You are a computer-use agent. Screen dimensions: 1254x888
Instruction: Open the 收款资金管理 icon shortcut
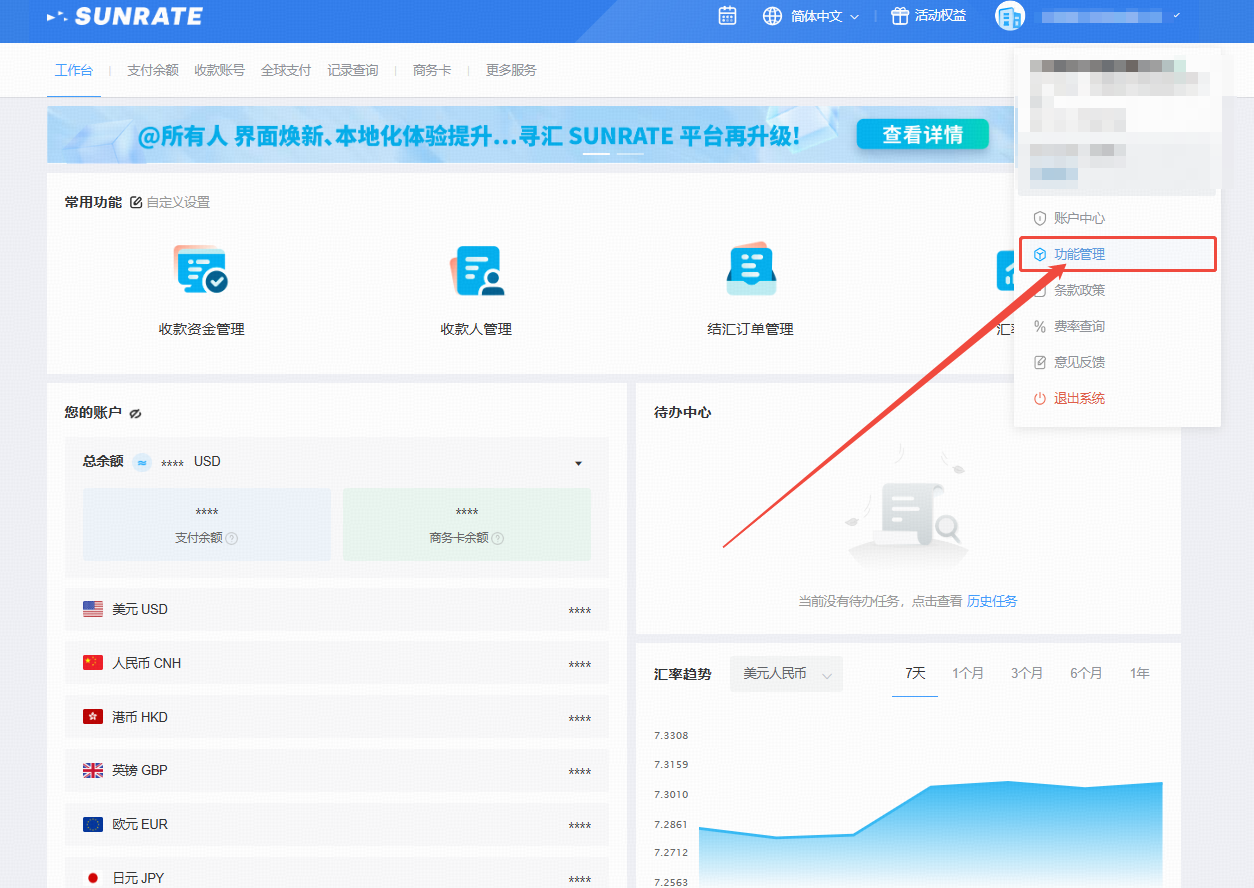201,270
